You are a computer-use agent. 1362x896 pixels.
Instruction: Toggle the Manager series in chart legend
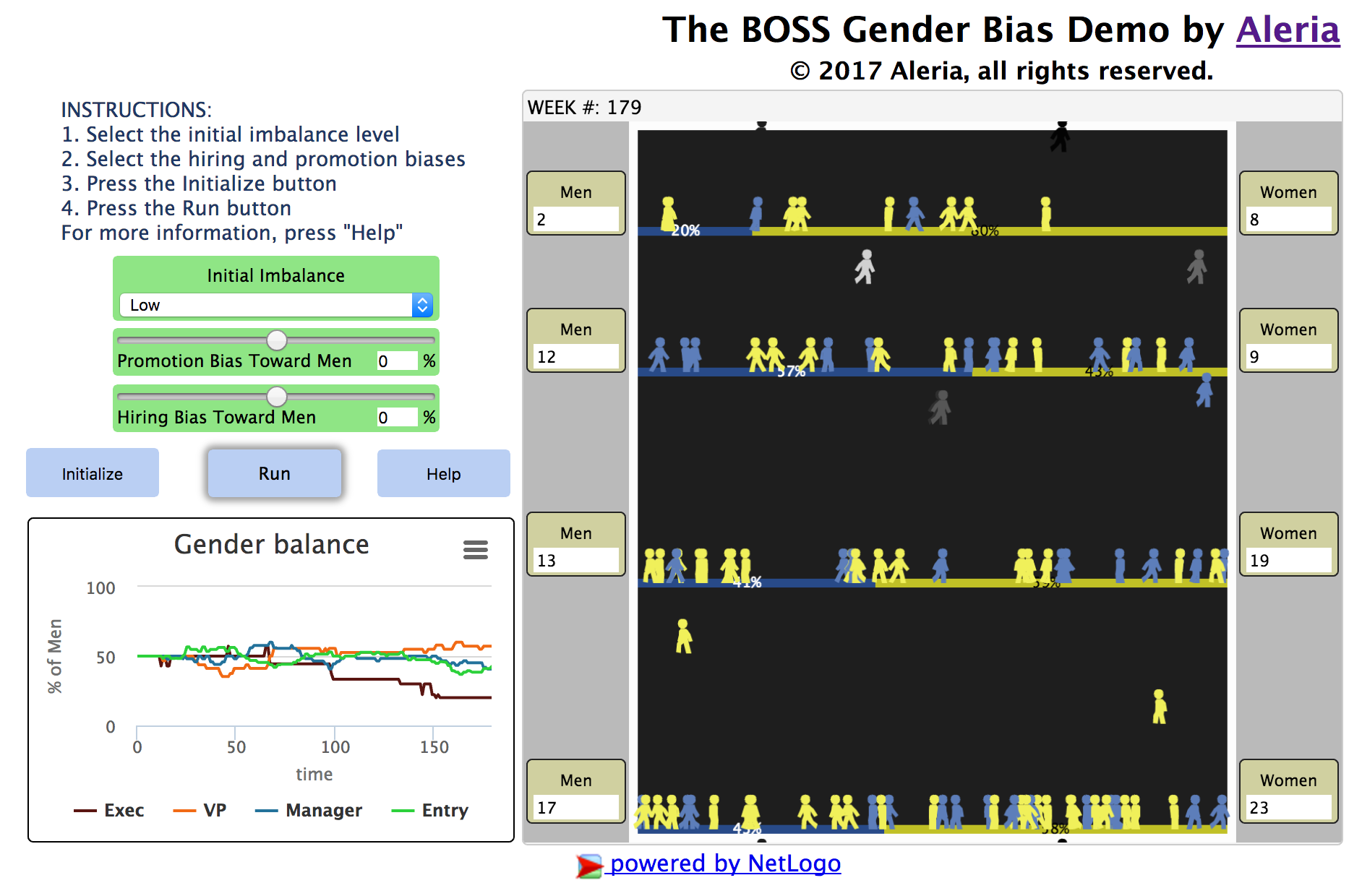pos(309,811)
